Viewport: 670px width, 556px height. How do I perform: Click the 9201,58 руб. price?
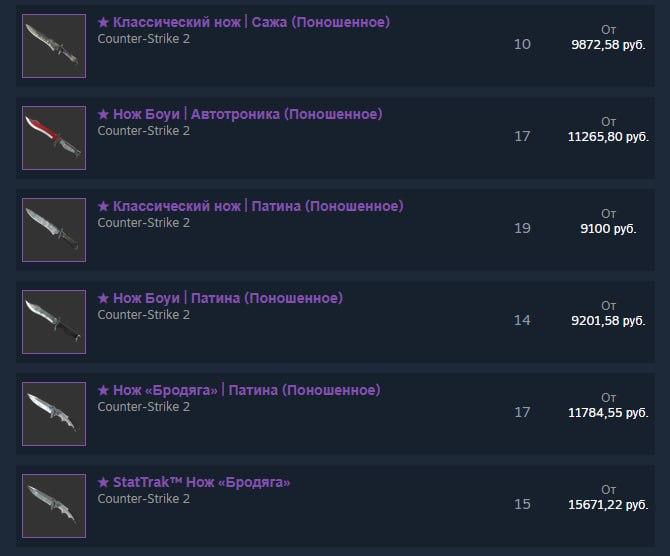point(609,321)
